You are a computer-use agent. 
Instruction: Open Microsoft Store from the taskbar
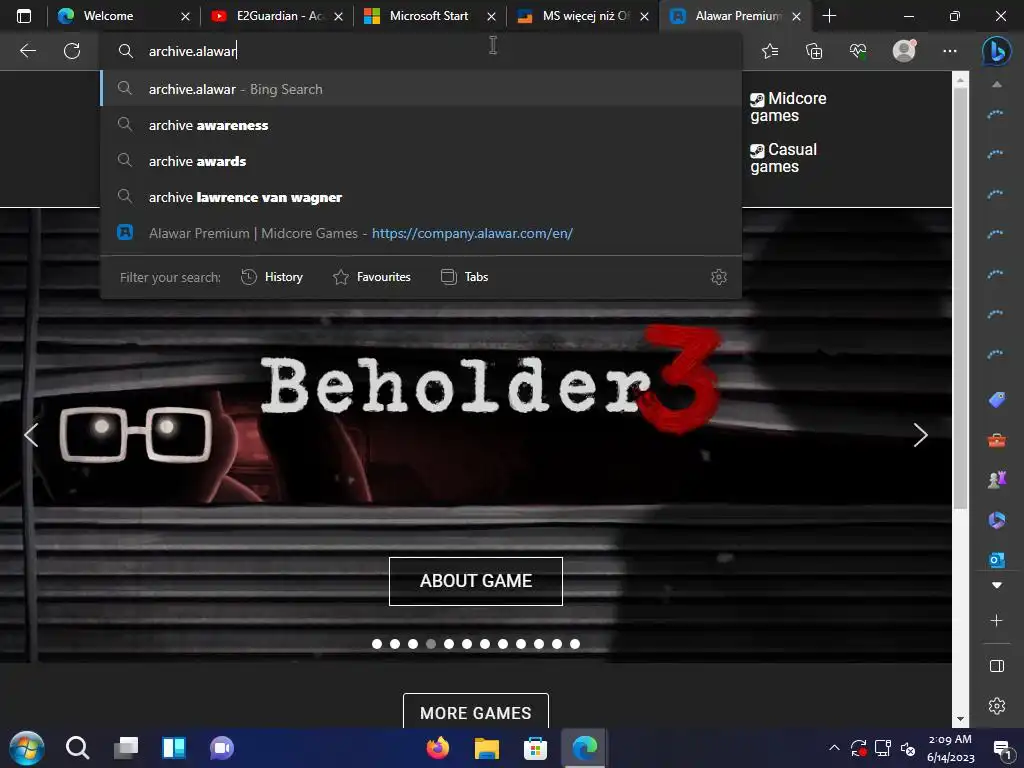pos(535,748)
